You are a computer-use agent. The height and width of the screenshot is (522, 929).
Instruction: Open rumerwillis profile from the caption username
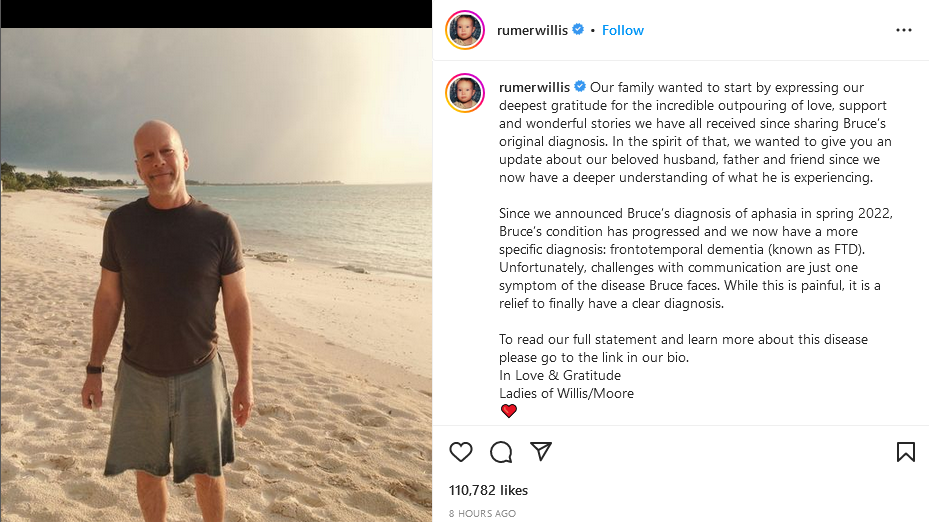tap(533, 88)
